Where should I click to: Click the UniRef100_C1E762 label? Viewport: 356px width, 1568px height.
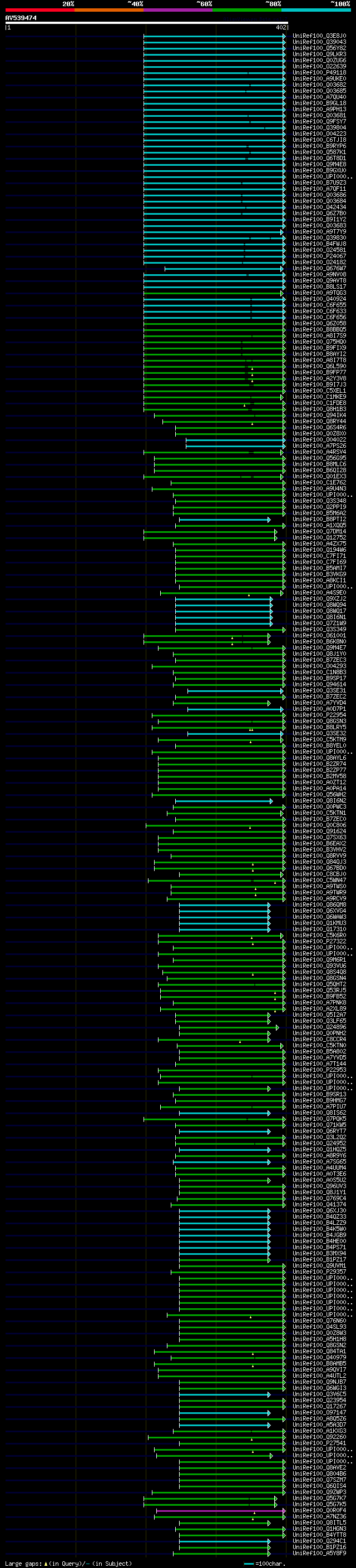(x=319, y=483)
